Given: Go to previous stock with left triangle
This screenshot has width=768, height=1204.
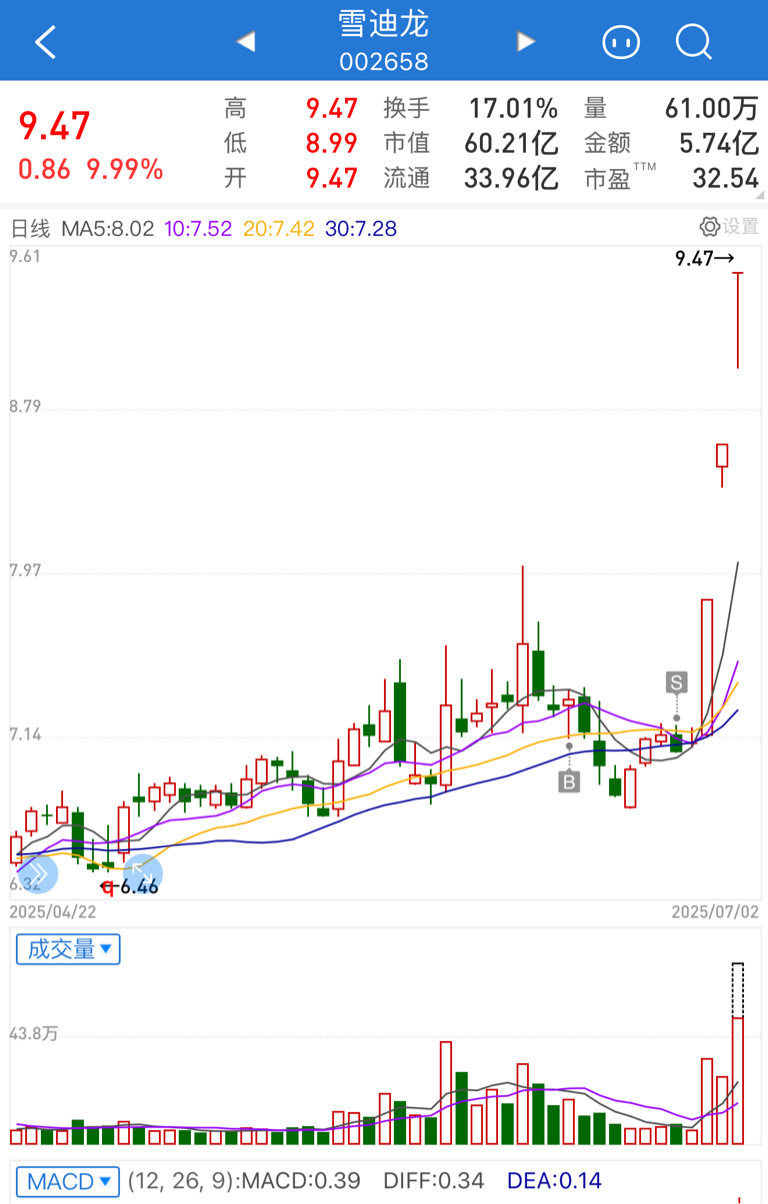Looking at the screenshot, I should point(246,42).
